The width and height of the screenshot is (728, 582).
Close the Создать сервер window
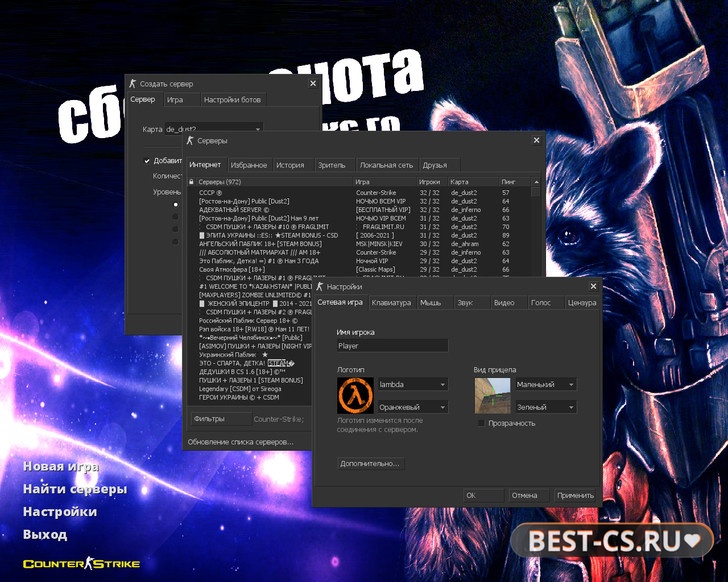(313, 84)
